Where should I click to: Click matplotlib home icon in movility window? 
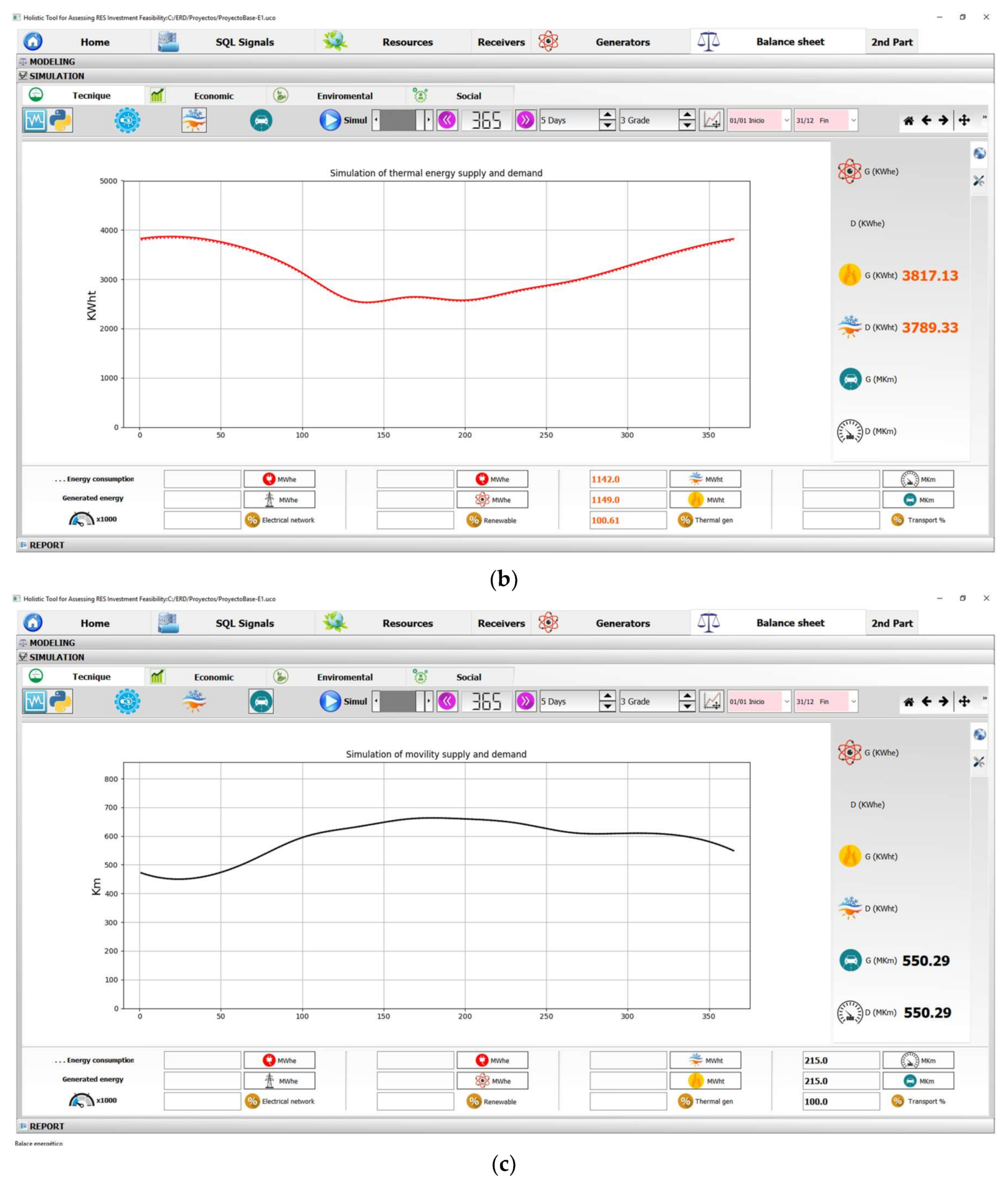coord(908,702)
